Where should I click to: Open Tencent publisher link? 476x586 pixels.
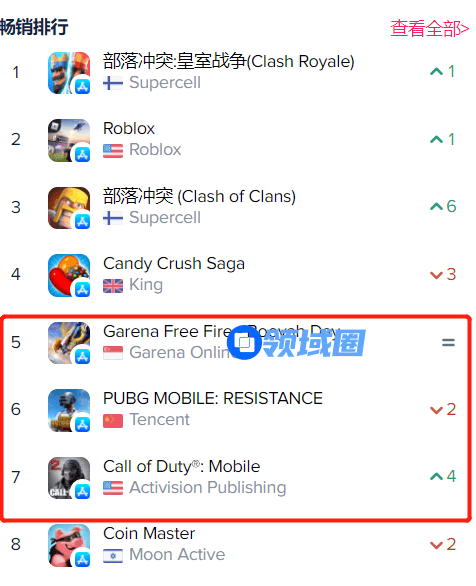160,420
